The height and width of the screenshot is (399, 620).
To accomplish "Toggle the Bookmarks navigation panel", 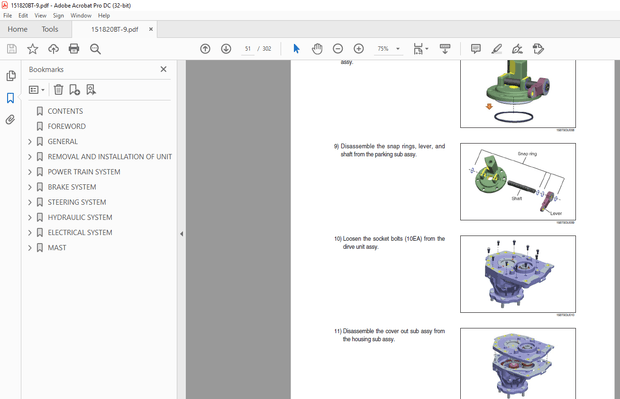I will click(10, 98).
